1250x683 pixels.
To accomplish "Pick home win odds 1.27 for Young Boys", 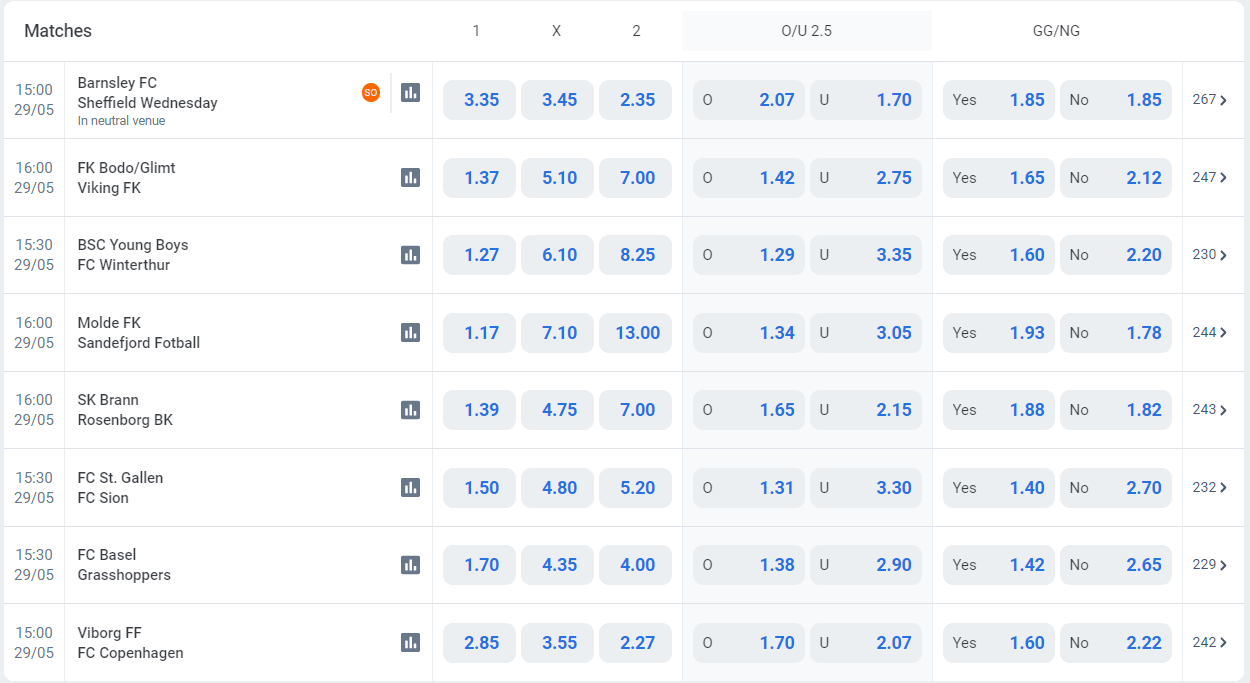I will pos(480,255).
